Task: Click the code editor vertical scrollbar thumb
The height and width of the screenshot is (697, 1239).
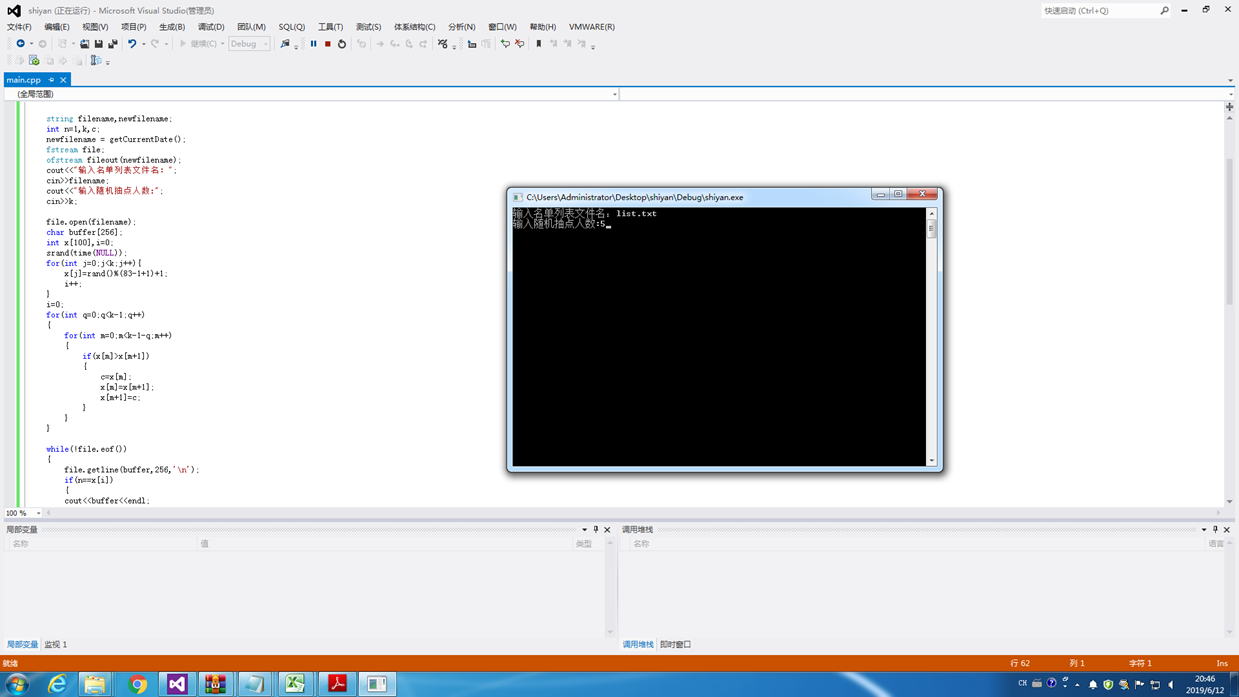Action: [1229, 230]
